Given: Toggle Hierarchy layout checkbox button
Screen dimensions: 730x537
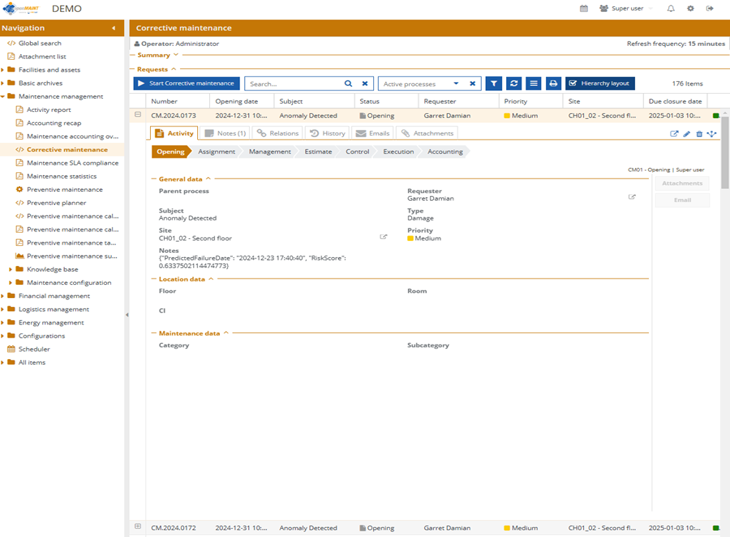Looking at the screenshot, I should [x=600, y=83].
